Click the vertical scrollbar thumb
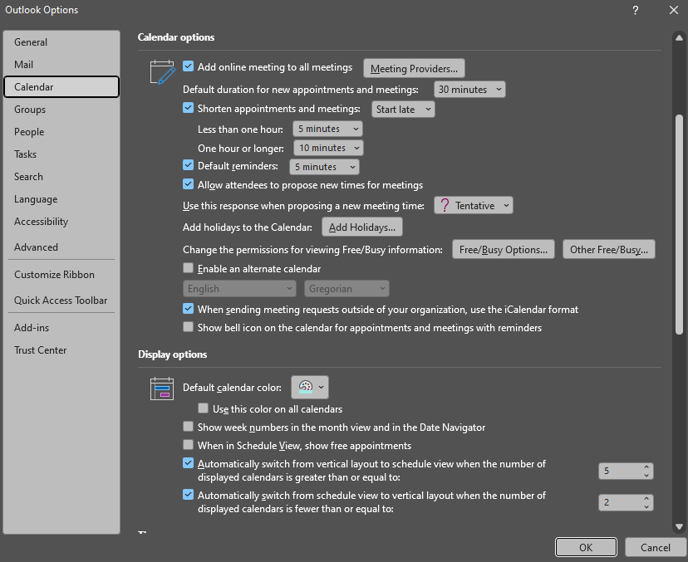688x562 pixels. 679,224
